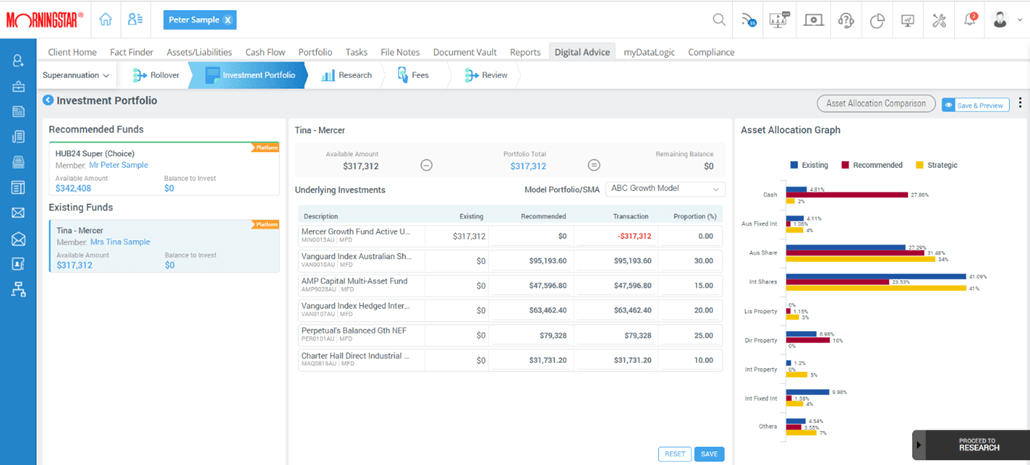
Task: Click the equals circle icon beside Portfolio Total
Action: click(594, 166)
